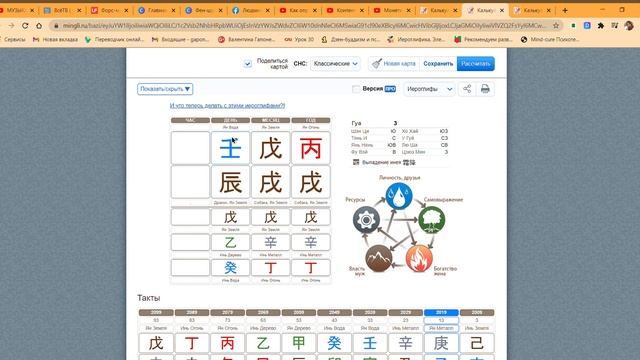Click the ЧАС pillar column header
The width and height of the screenshot is (640, 360).
pyautogui.click(x=190, y=120)
